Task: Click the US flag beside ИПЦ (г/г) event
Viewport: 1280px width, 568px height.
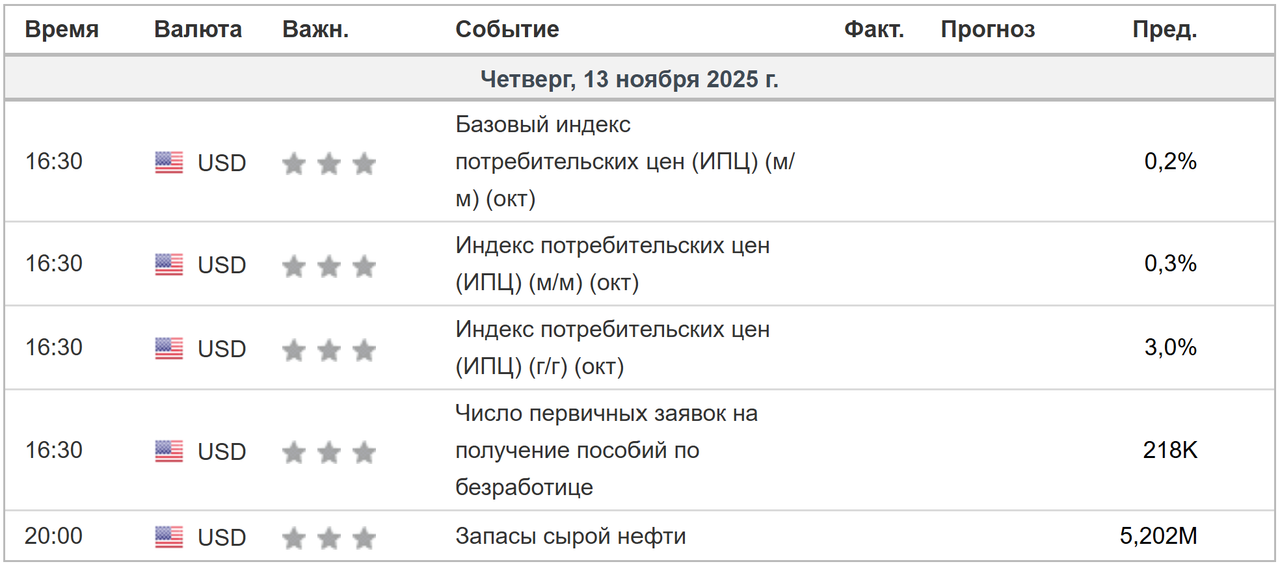Action: click(x=169, y=349)
